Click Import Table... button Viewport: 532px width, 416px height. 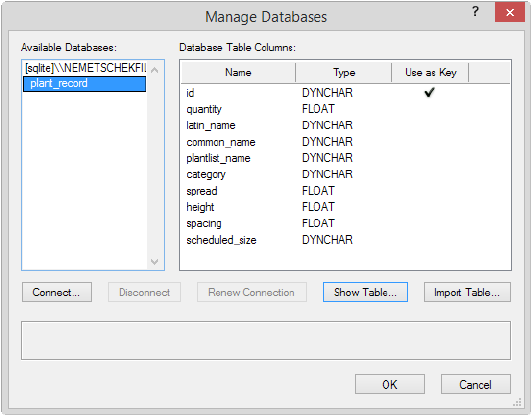(467, 292)
